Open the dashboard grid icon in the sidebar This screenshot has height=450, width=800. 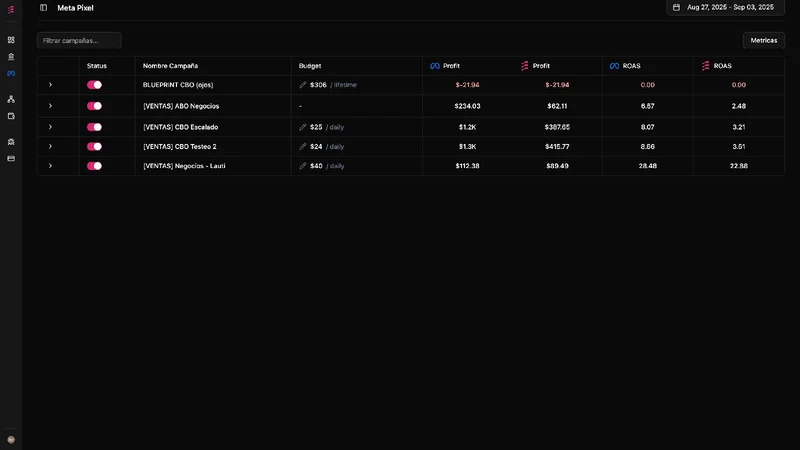pos(11,40)
